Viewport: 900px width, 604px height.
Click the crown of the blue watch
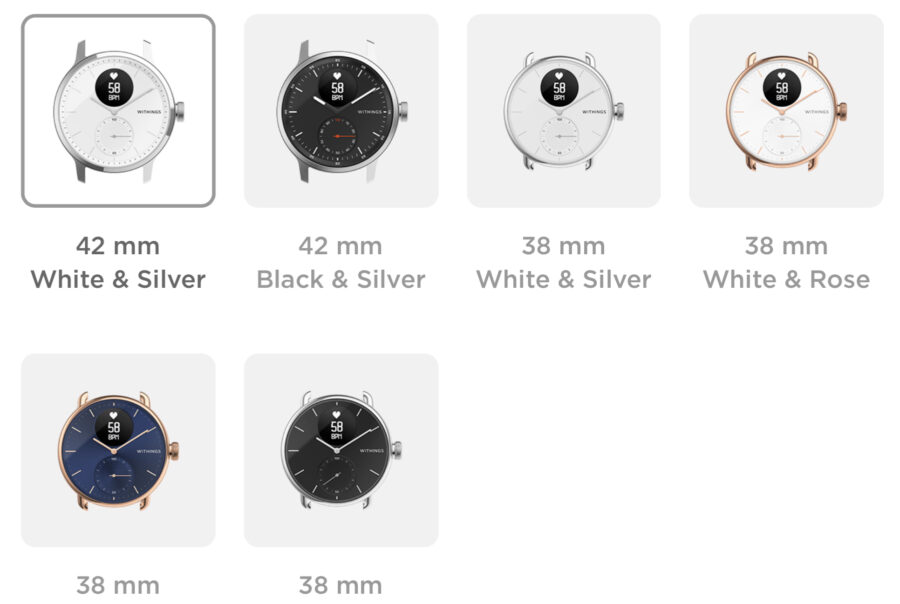(x=174, y=450)
